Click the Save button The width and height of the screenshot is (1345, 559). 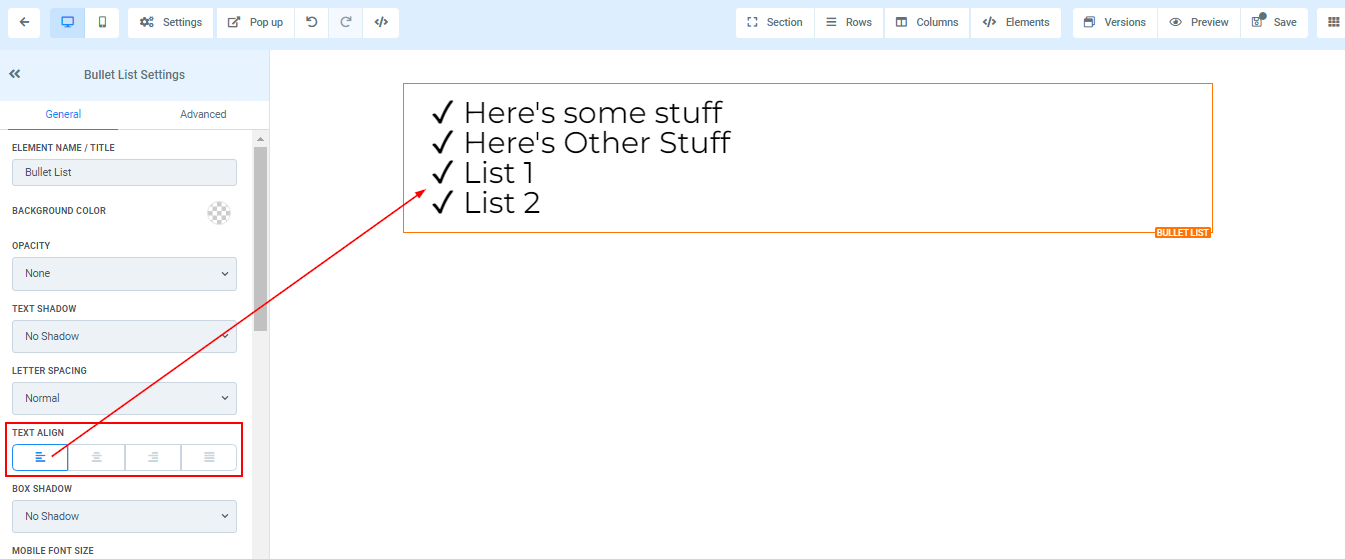[x=1274, y=22]
